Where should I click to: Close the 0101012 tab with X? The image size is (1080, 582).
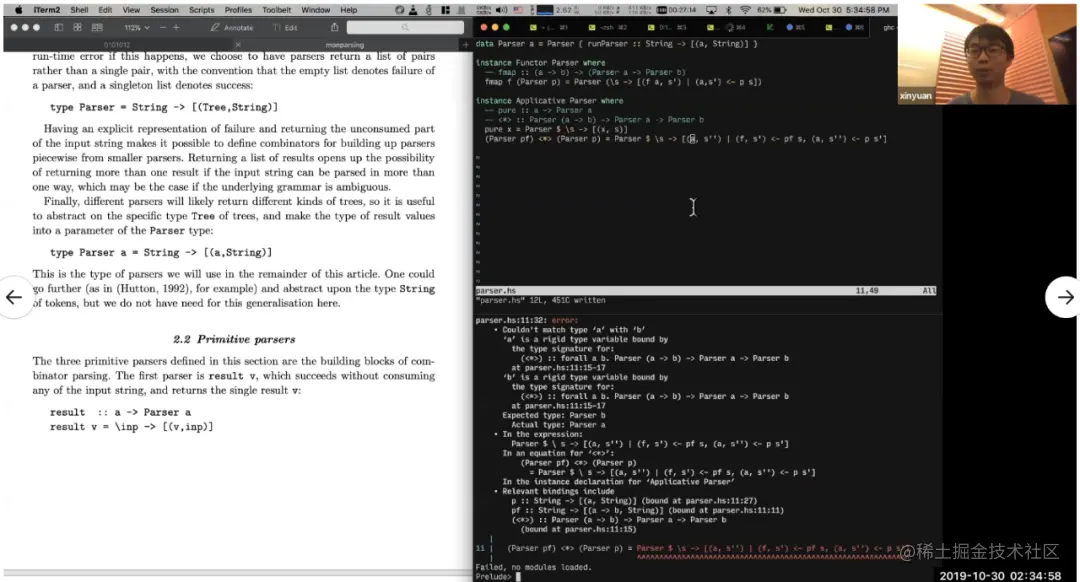[x=238, y=45]
